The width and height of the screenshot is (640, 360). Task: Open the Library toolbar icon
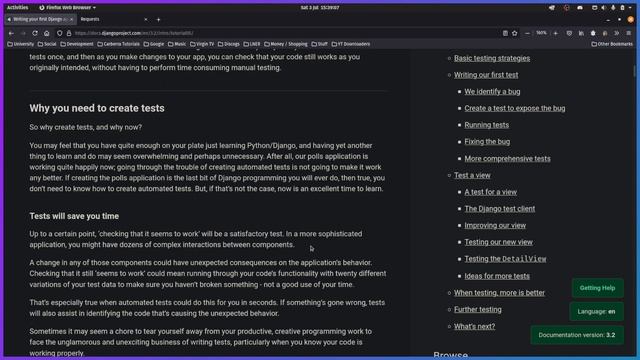[581, 33]
